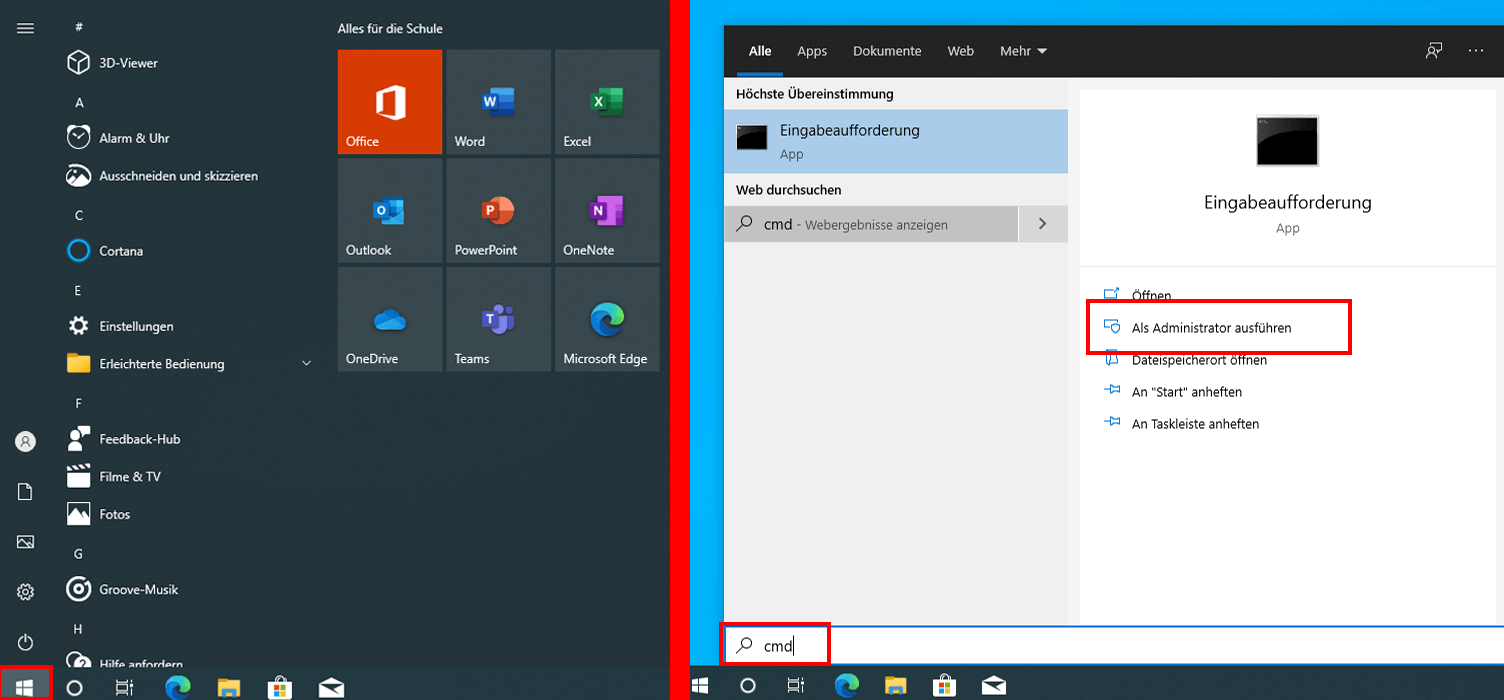Click the Outlook tile
1504x700 pixels.
click(389, 211)
